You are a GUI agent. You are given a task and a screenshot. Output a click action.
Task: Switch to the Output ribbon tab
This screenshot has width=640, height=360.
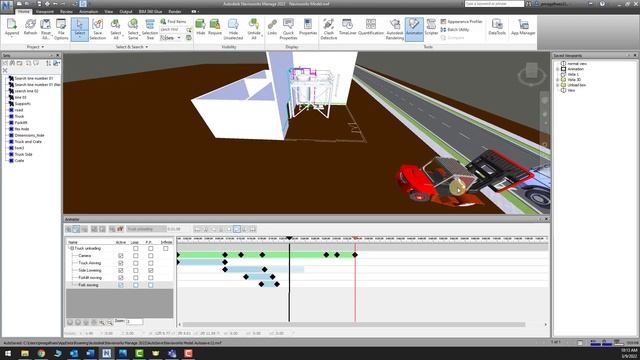pyautogui.click(x=126, y=11)
